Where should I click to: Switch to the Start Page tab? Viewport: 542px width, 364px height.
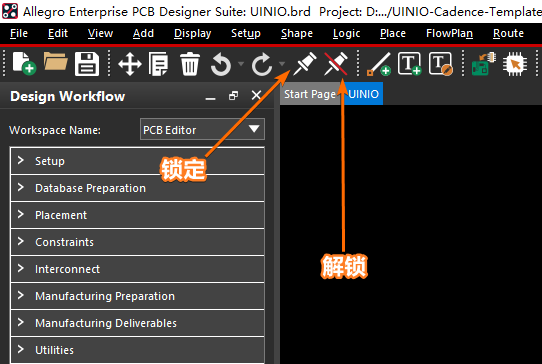click(x=310, y=94)
